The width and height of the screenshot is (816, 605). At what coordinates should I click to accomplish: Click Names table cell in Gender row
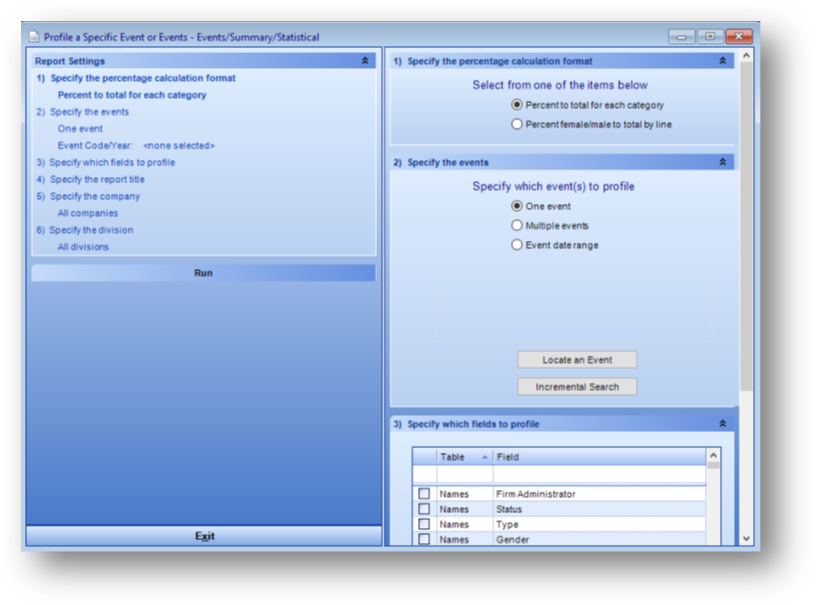(465, 539)
